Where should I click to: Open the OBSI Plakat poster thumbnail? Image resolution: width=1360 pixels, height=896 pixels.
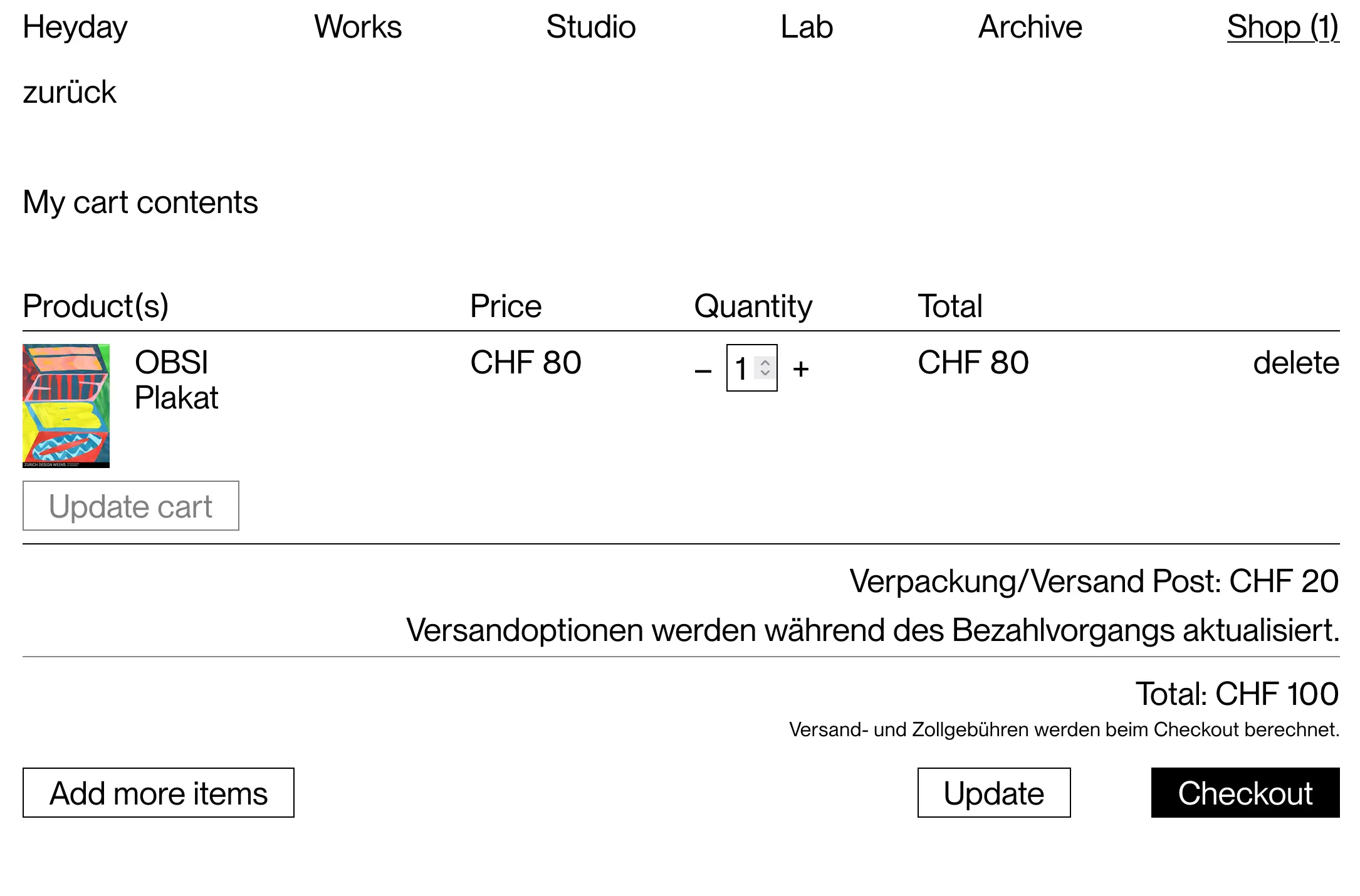[x=66, y=405]
